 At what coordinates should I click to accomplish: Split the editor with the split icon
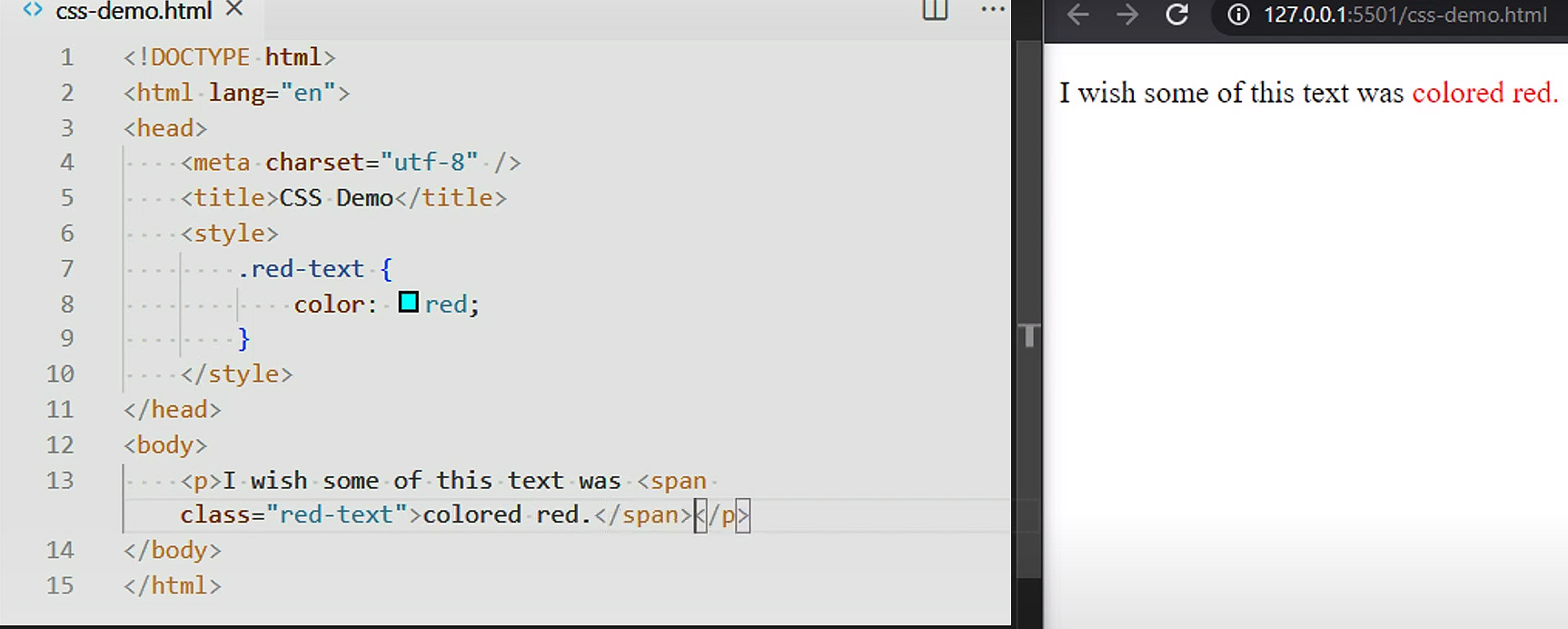[935, 10]
